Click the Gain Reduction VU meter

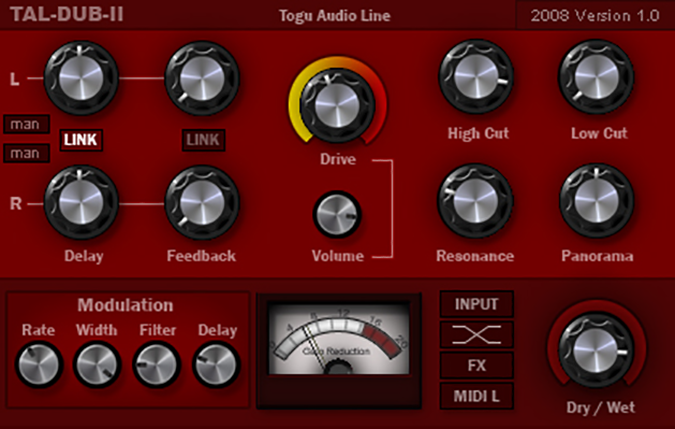pos(339,338)
